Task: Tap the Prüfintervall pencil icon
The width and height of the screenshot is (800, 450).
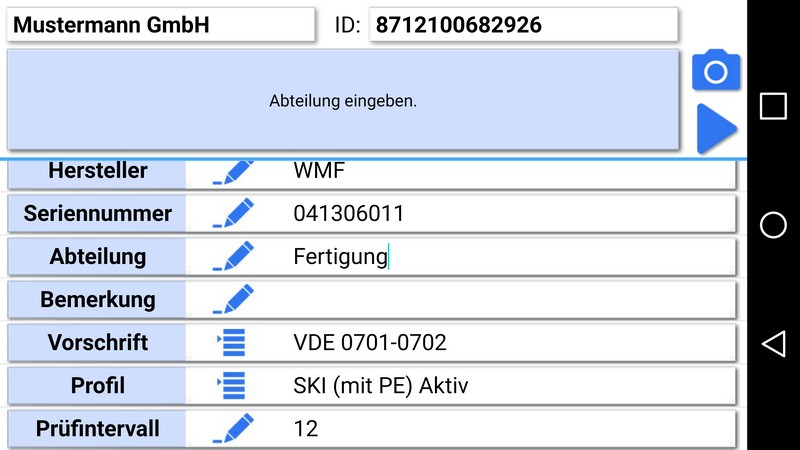Action: (233, 428)
